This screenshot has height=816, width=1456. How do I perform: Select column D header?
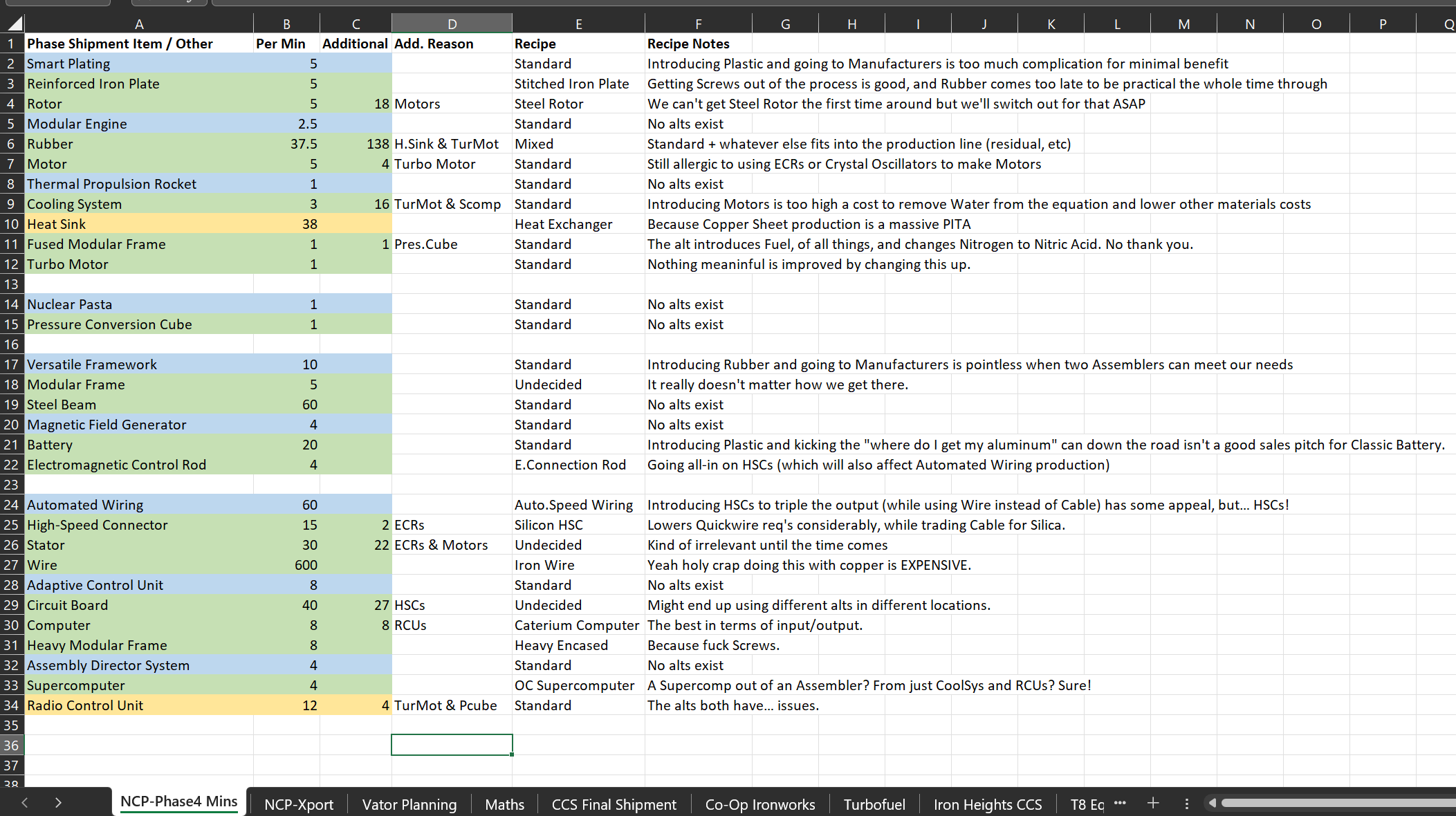point(452,24)
